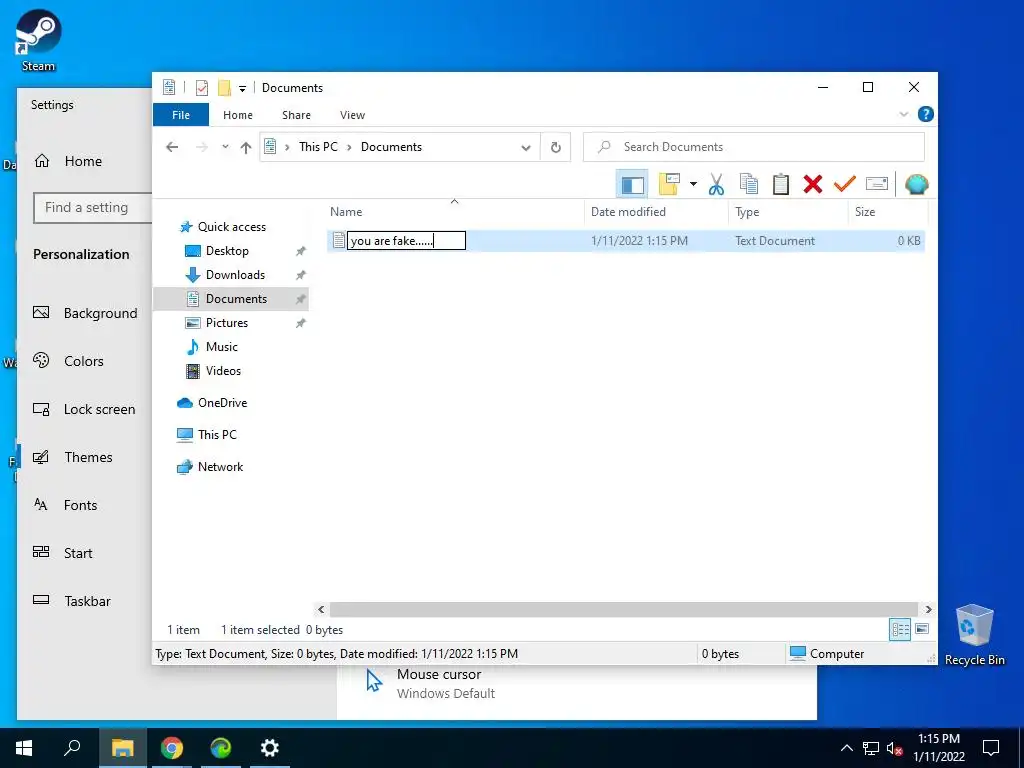Open Network in the navigation pane
This screenshot has width=1024, height=768.
220,467
